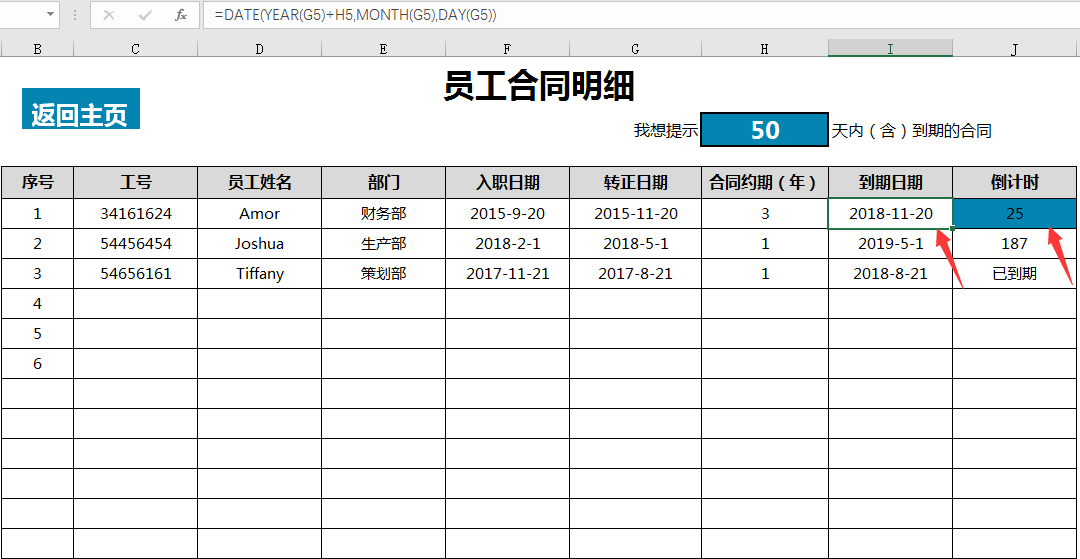The width and height of the screenshot is (1080, 559).
Task: Select confirmation date cell 2015-11-20
Action: point(636,213)
